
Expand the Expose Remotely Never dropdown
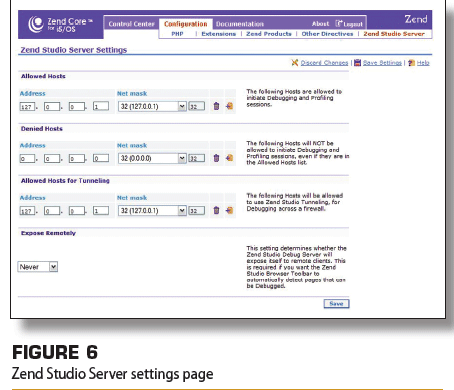point(53,267)
